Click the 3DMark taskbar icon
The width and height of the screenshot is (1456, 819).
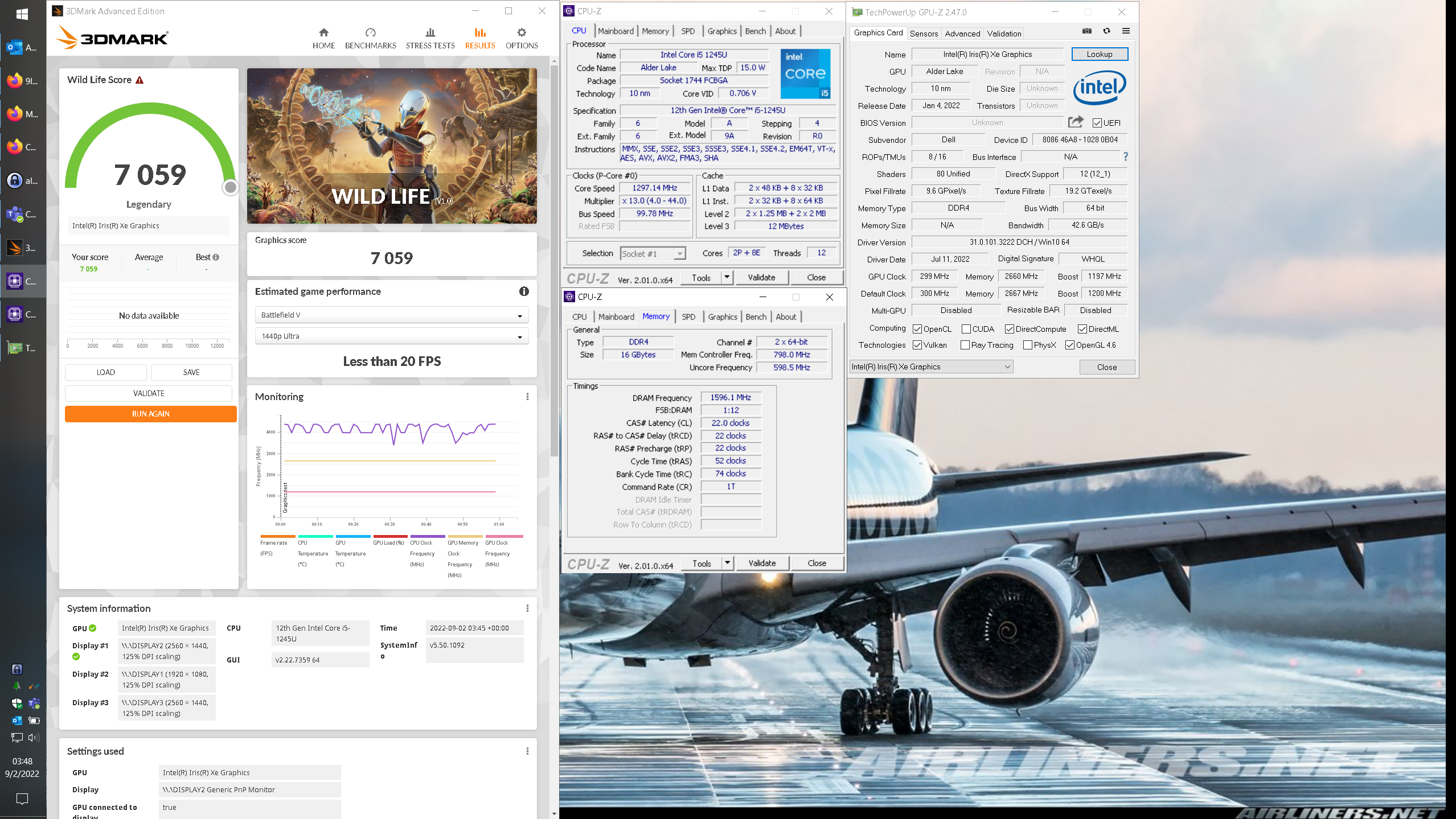[x=23, y=248]
